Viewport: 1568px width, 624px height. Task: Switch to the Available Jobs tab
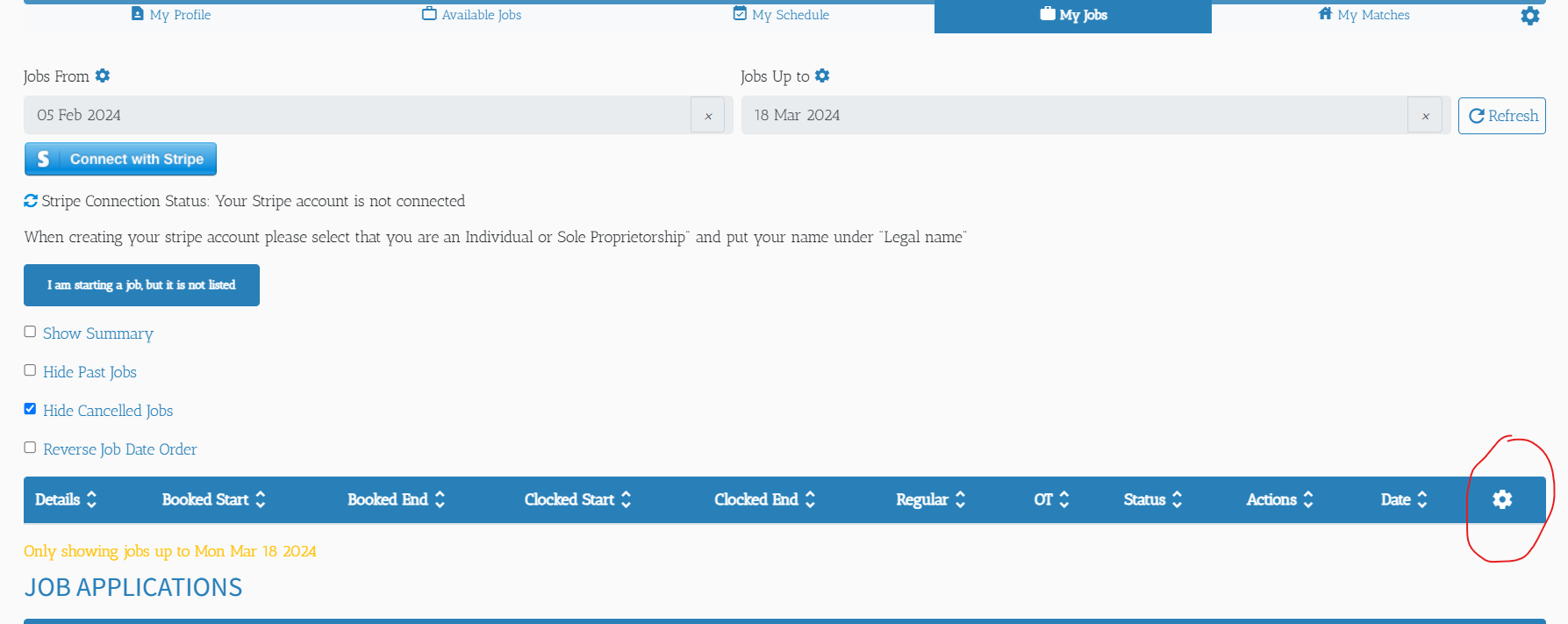click(x=472, y=15)
